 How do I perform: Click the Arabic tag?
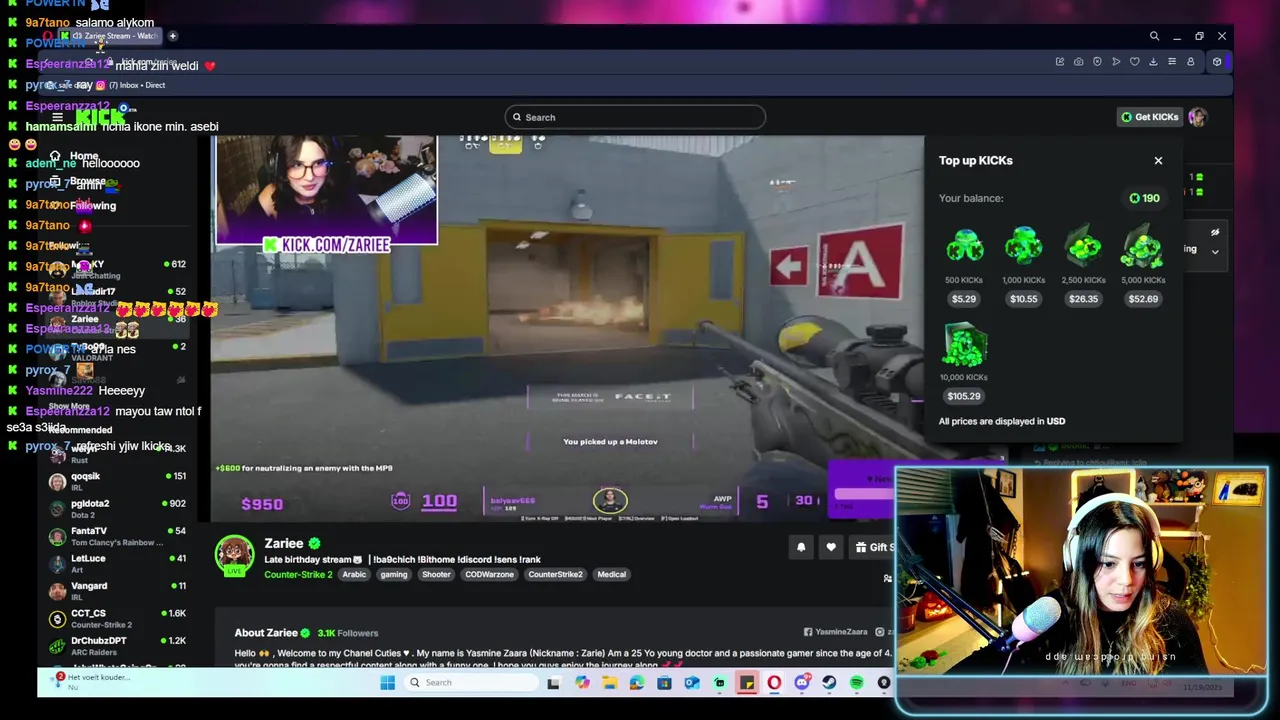click(x=354, y=574)
